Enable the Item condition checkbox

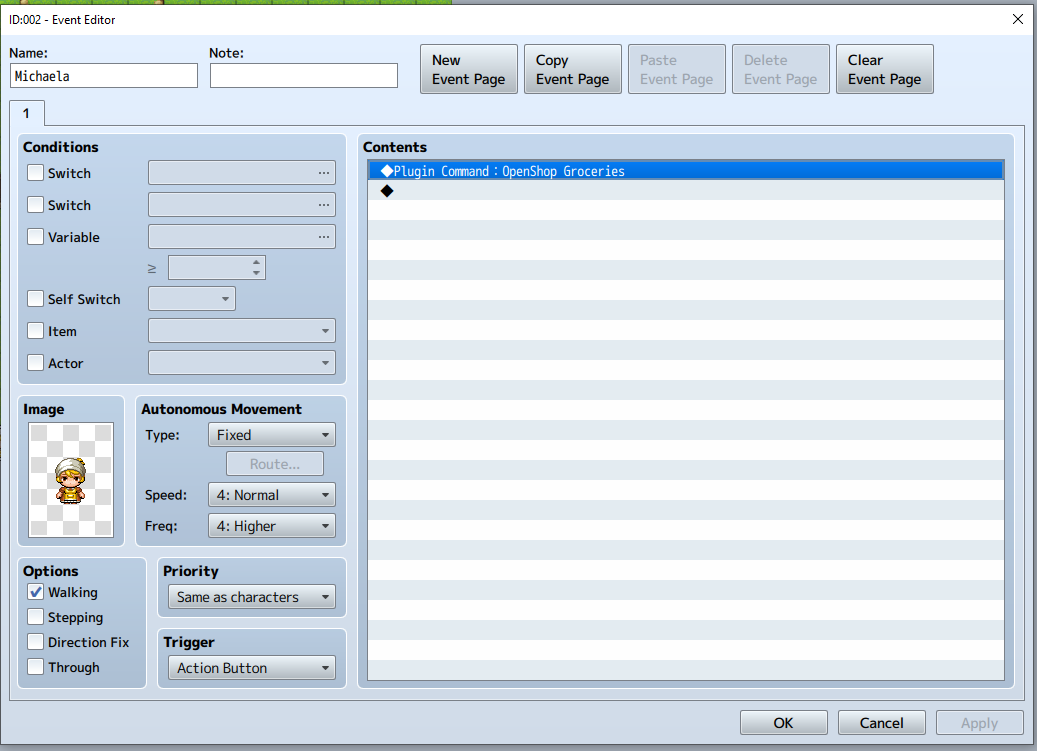pos(36,331)
